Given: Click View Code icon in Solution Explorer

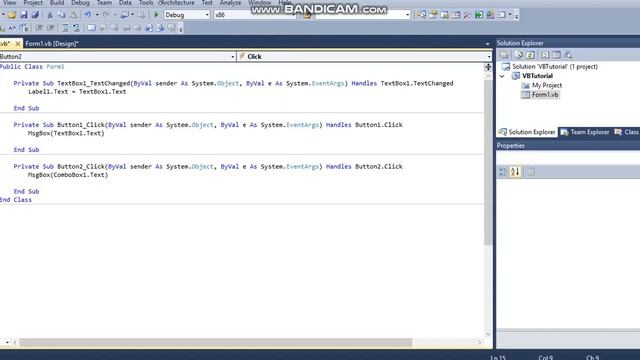Looking at the screenshot, I should click(x=545, y=55).
